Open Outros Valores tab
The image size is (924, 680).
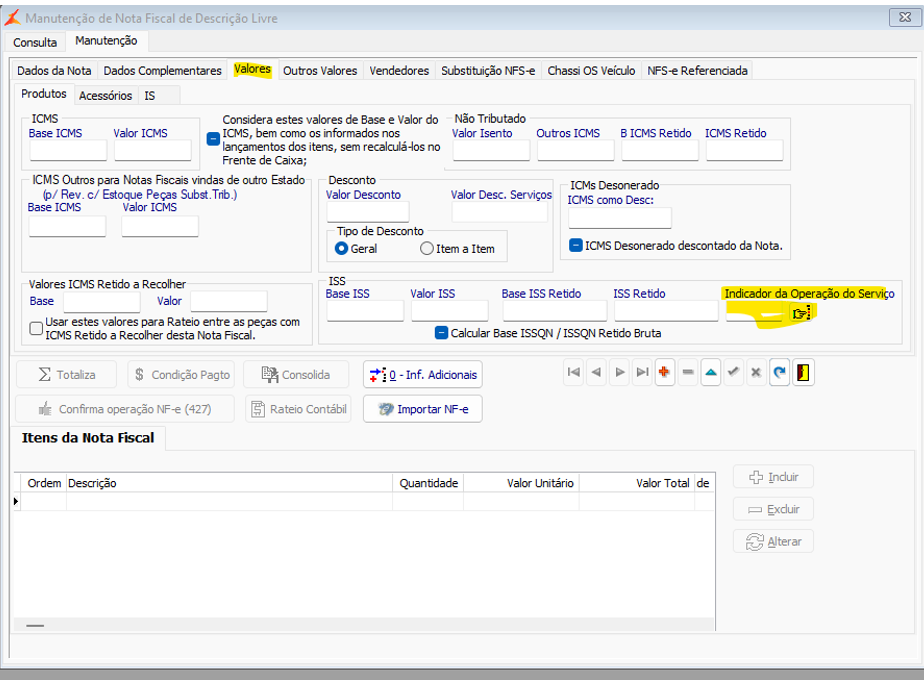click(x=320, y=71)
